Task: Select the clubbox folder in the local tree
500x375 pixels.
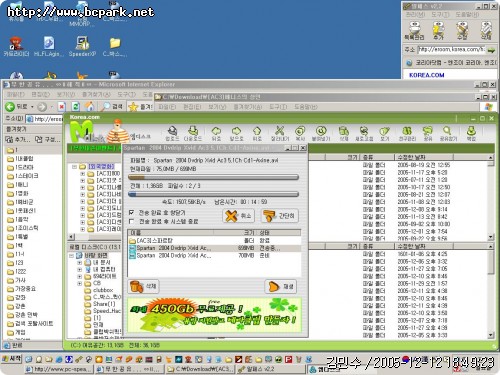Action: (x=103, y=290)
